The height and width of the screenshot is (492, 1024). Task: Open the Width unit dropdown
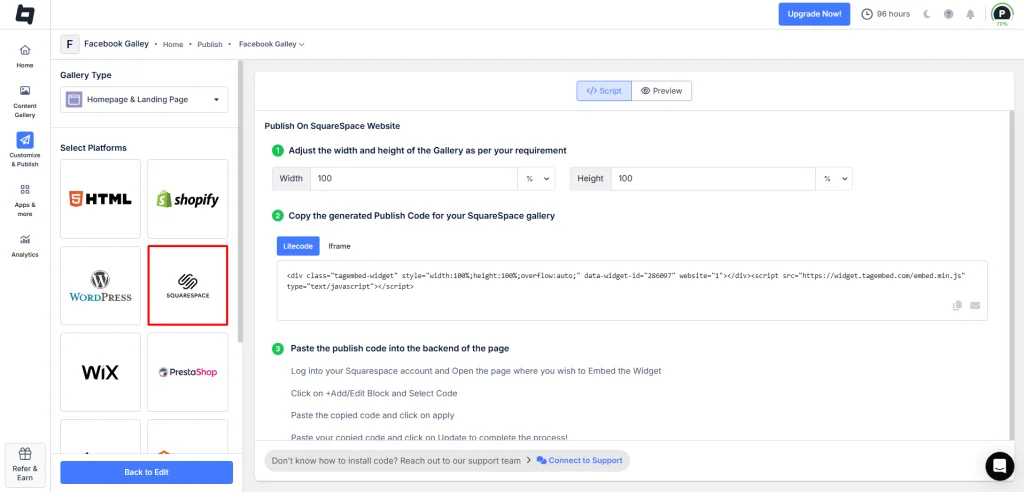[x=536, y=178]
